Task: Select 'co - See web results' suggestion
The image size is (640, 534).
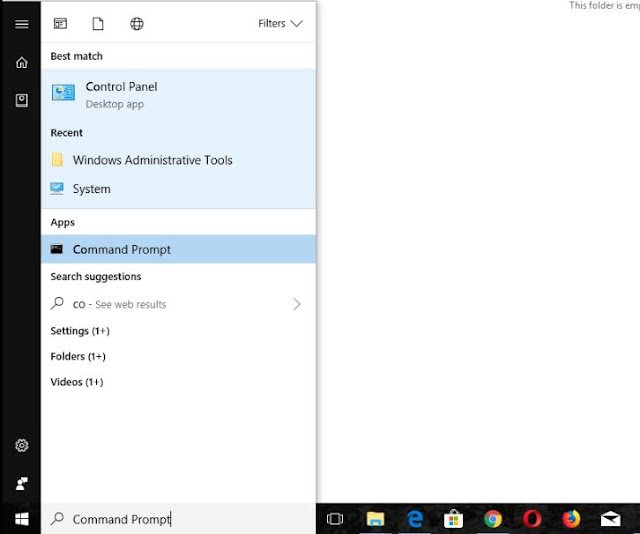Action: 178,304
